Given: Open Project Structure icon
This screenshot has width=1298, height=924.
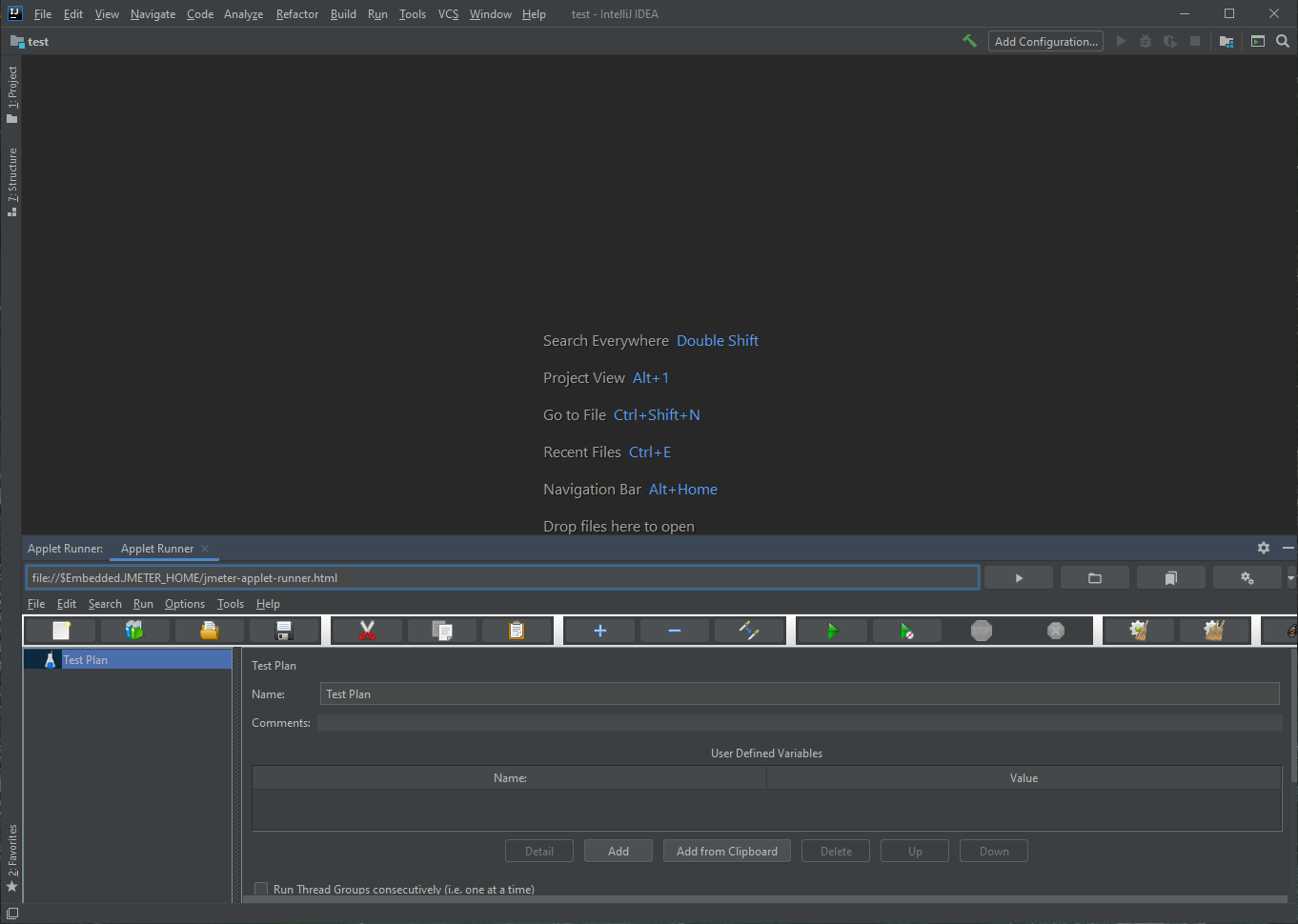Looking at the screenshot, I should 1227,41.
